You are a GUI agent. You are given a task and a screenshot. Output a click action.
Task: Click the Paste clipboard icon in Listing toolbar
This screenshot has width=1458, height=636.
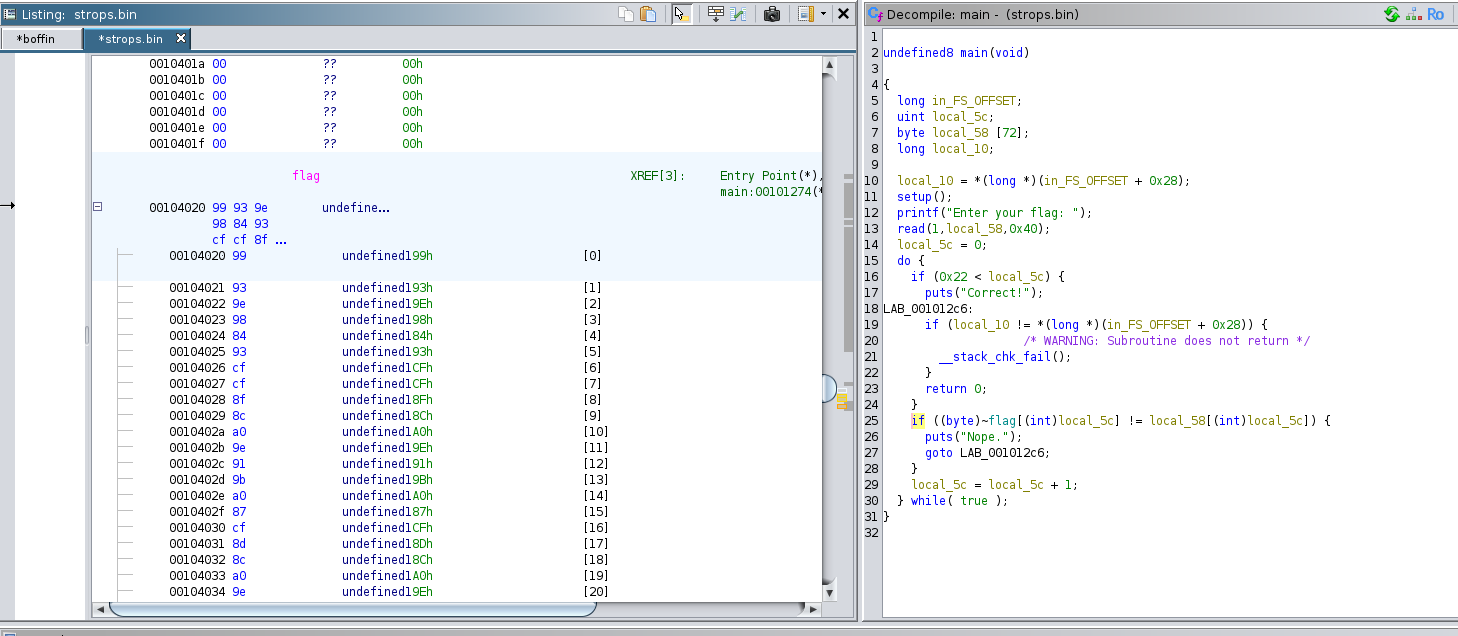[648, 14]
